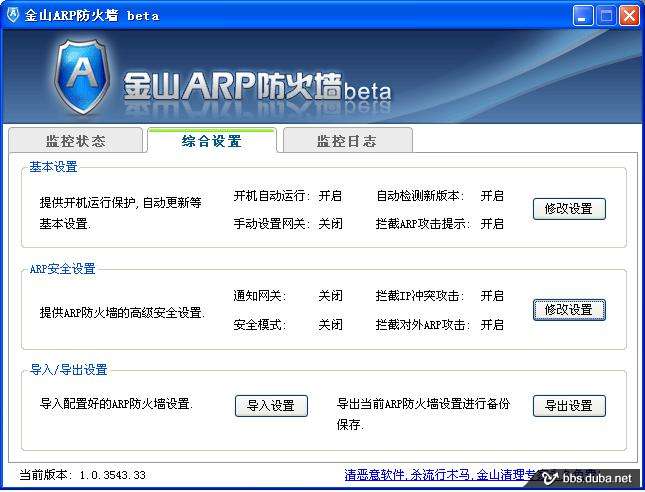This screenshot has height=492, width=645.
Task: Click the 拦截对外ARP攻击 label
Action: pos(422,325)
